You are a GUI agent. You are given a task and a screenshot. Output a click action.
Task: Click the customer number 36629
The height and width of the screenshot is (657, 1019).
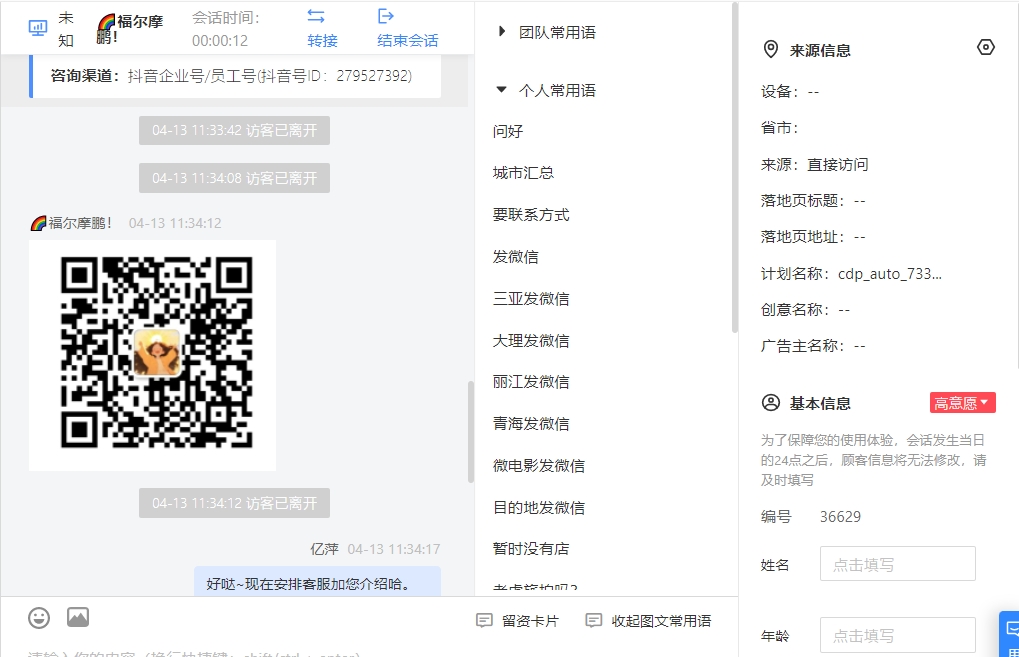point(840,517)
